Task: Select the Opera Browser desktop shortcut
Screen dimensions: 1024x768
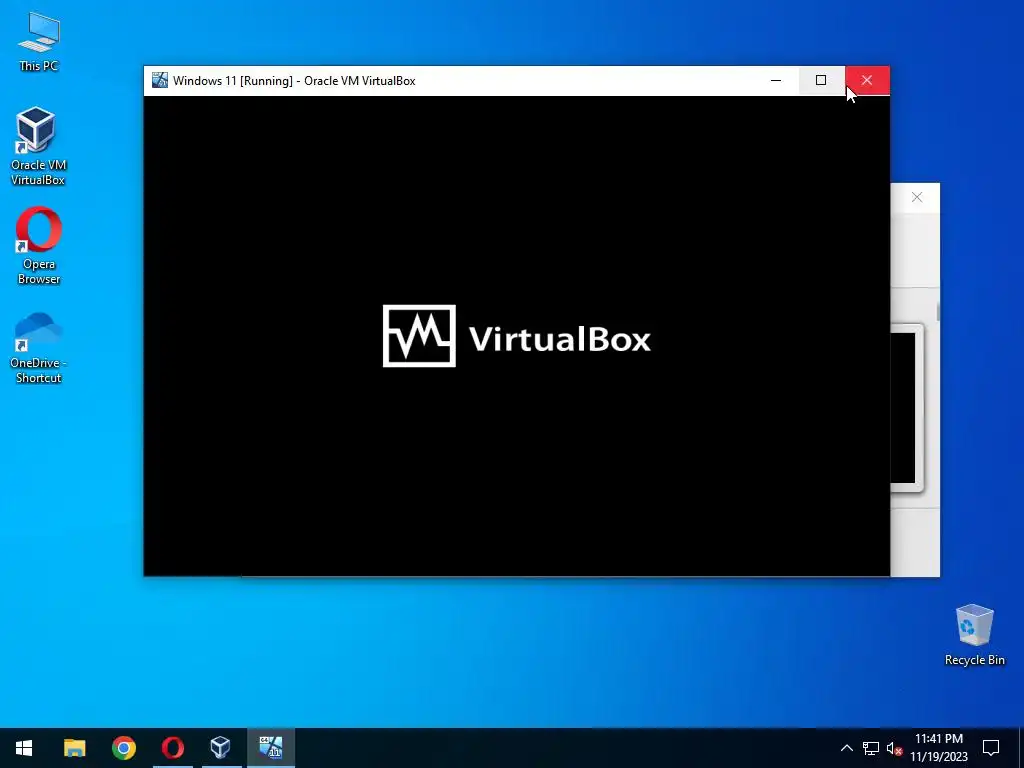Action: [x=39, y=246]
